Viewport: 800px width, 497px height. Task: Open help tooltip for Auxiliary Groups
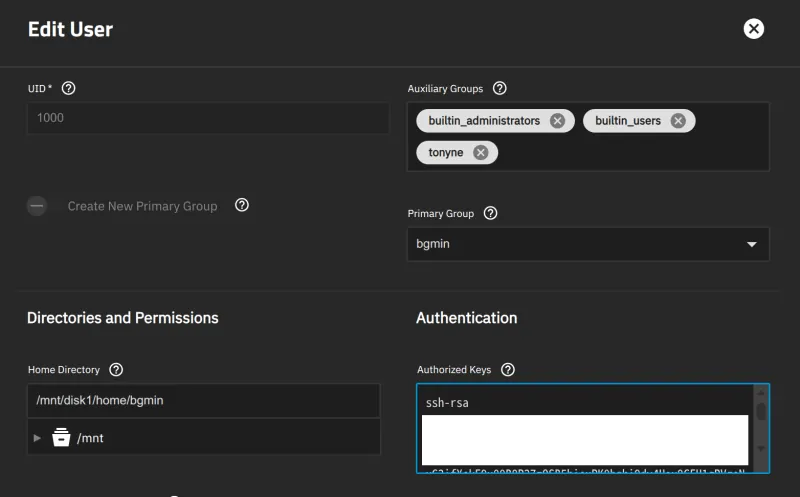[499, 88]
